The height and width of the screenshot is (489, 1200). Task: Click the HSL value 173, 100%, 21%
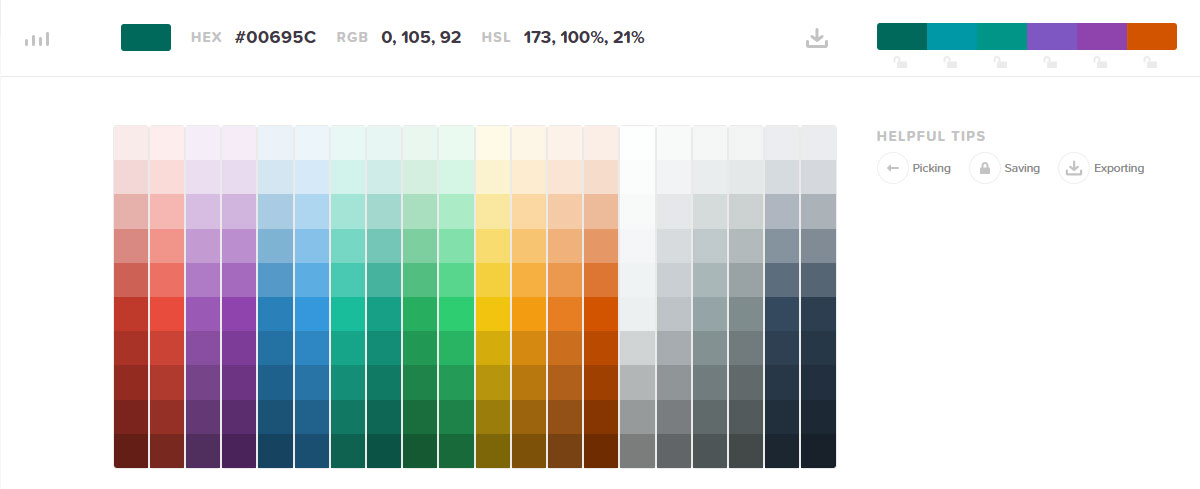point(584,38)
